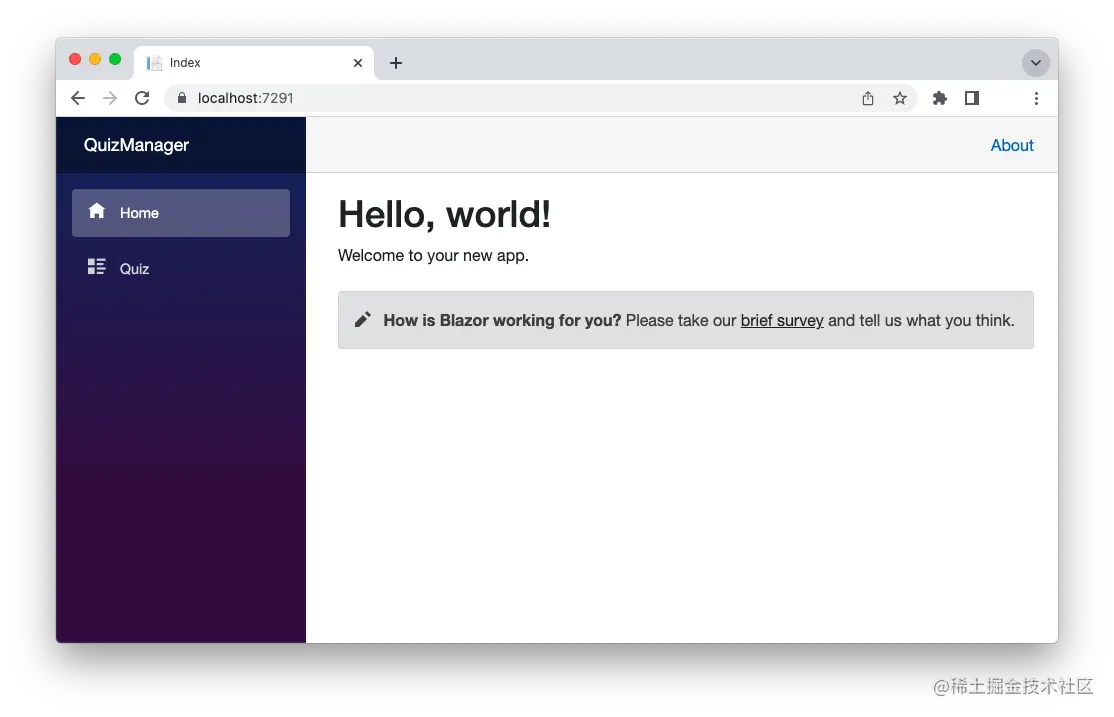
Task: Click the chevron at the window's top right
Action: click(x=1036, y=62)
